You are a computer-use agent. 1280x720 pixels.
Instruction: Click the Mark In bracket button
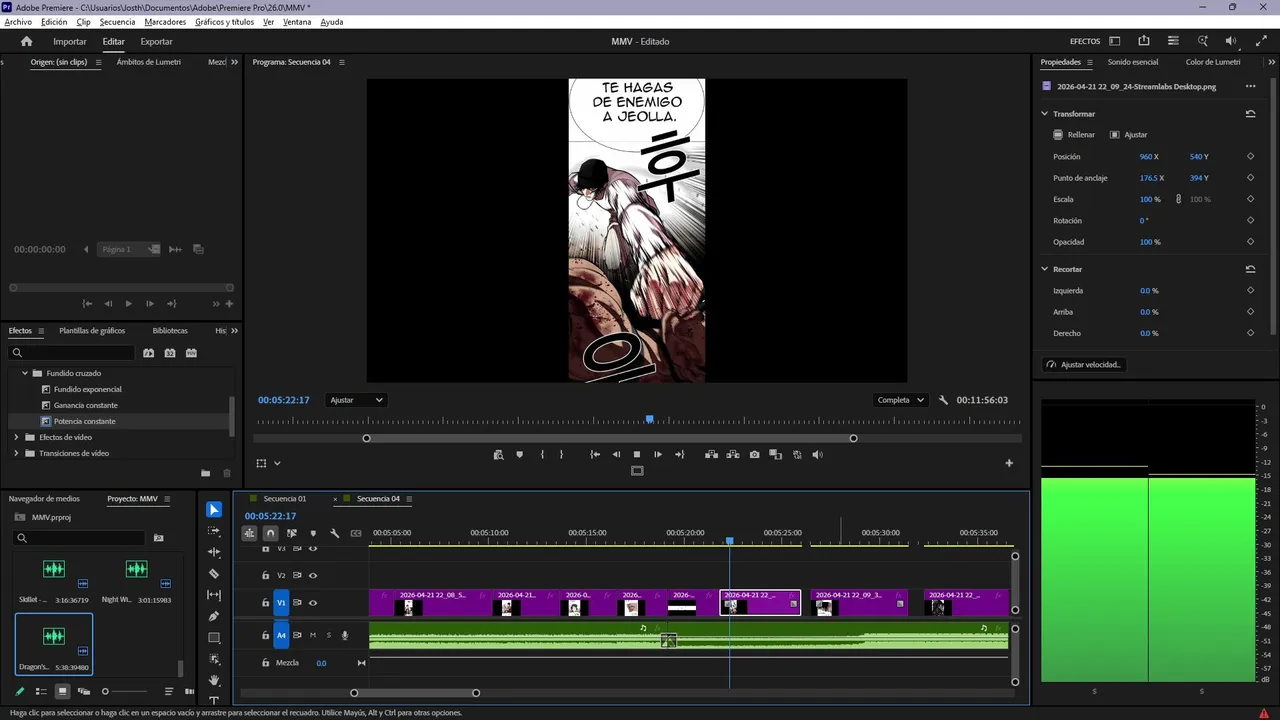point(542,454)
